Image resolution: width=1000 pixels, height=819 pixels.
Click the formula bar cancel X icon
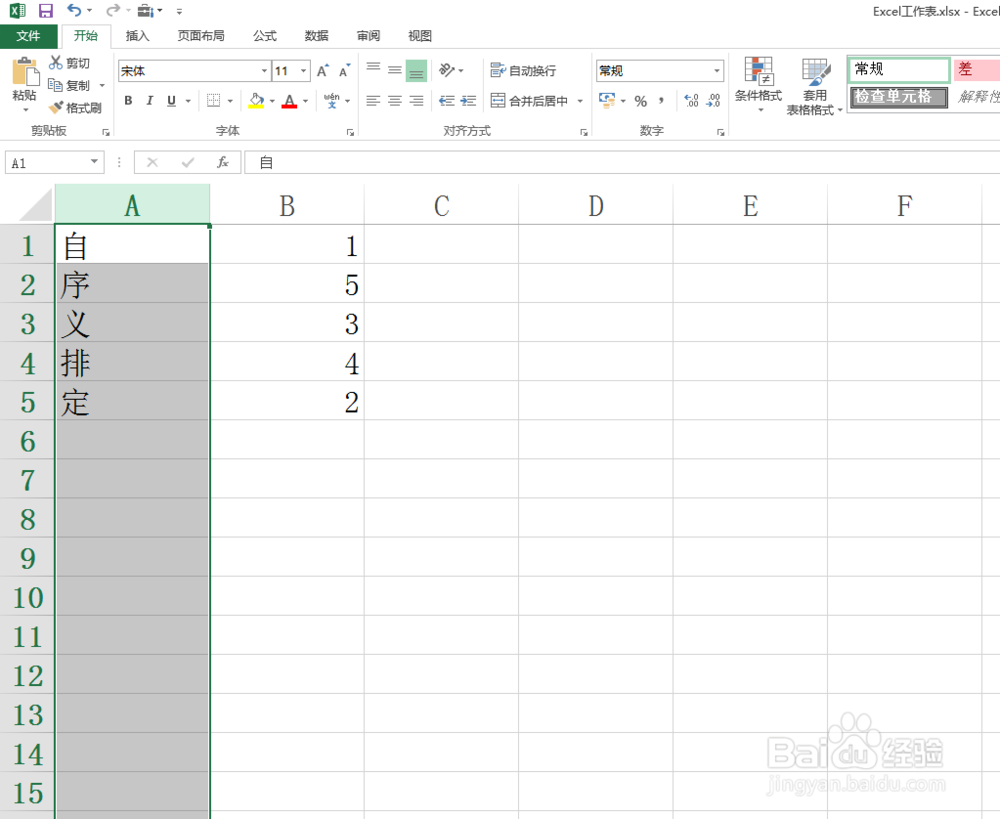tap(152, 162)
